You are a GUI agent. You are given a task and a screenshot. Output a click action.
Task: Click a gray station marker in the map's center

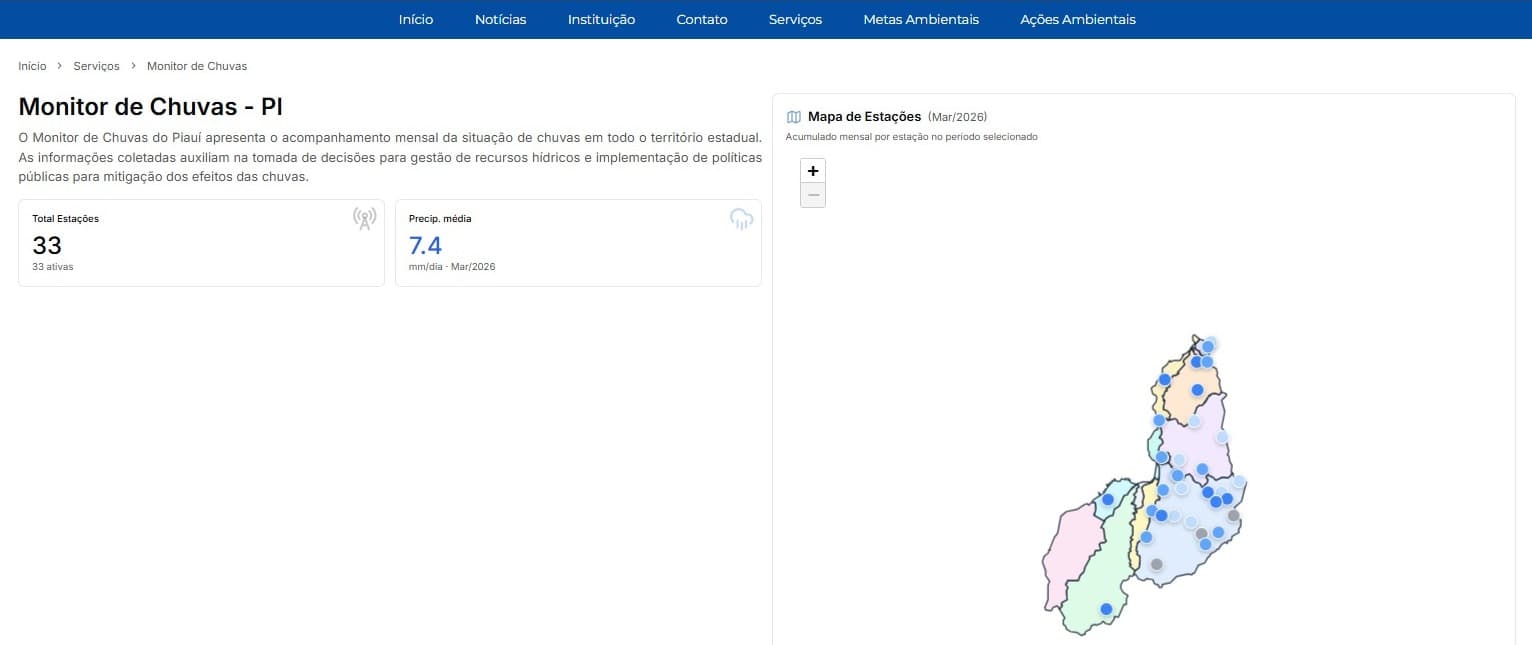[1201, 534]
